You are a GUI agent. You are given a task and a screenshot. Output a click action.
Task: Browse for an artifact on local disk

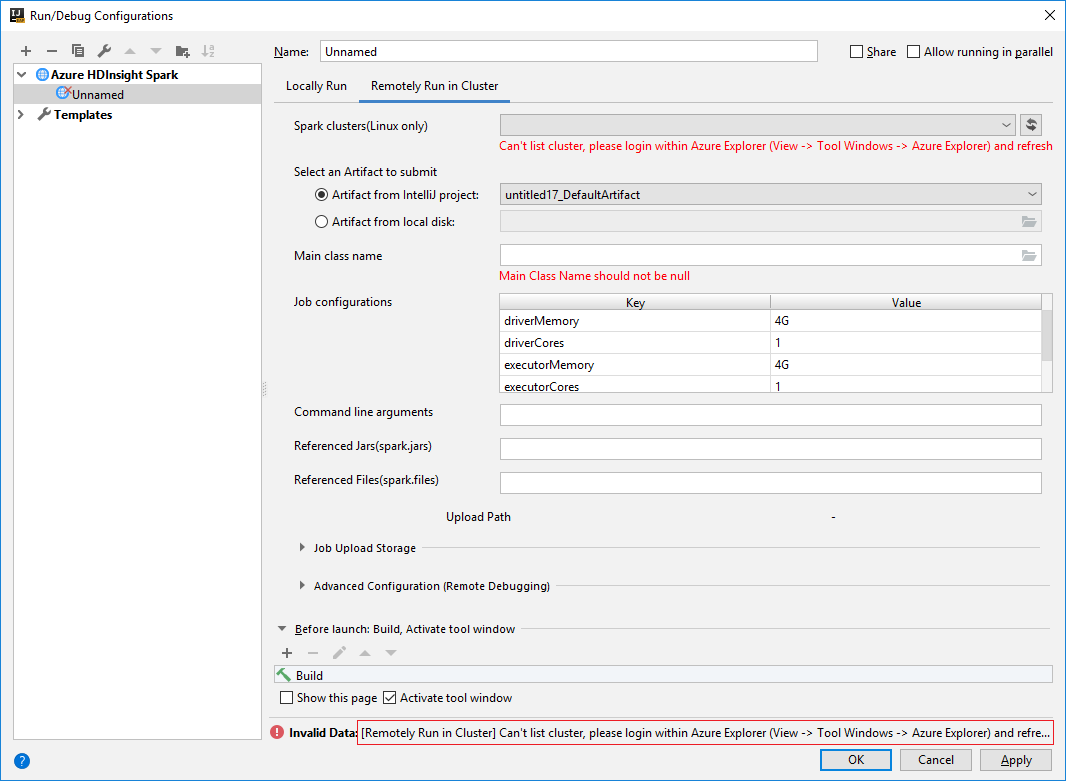[1029, 221]
